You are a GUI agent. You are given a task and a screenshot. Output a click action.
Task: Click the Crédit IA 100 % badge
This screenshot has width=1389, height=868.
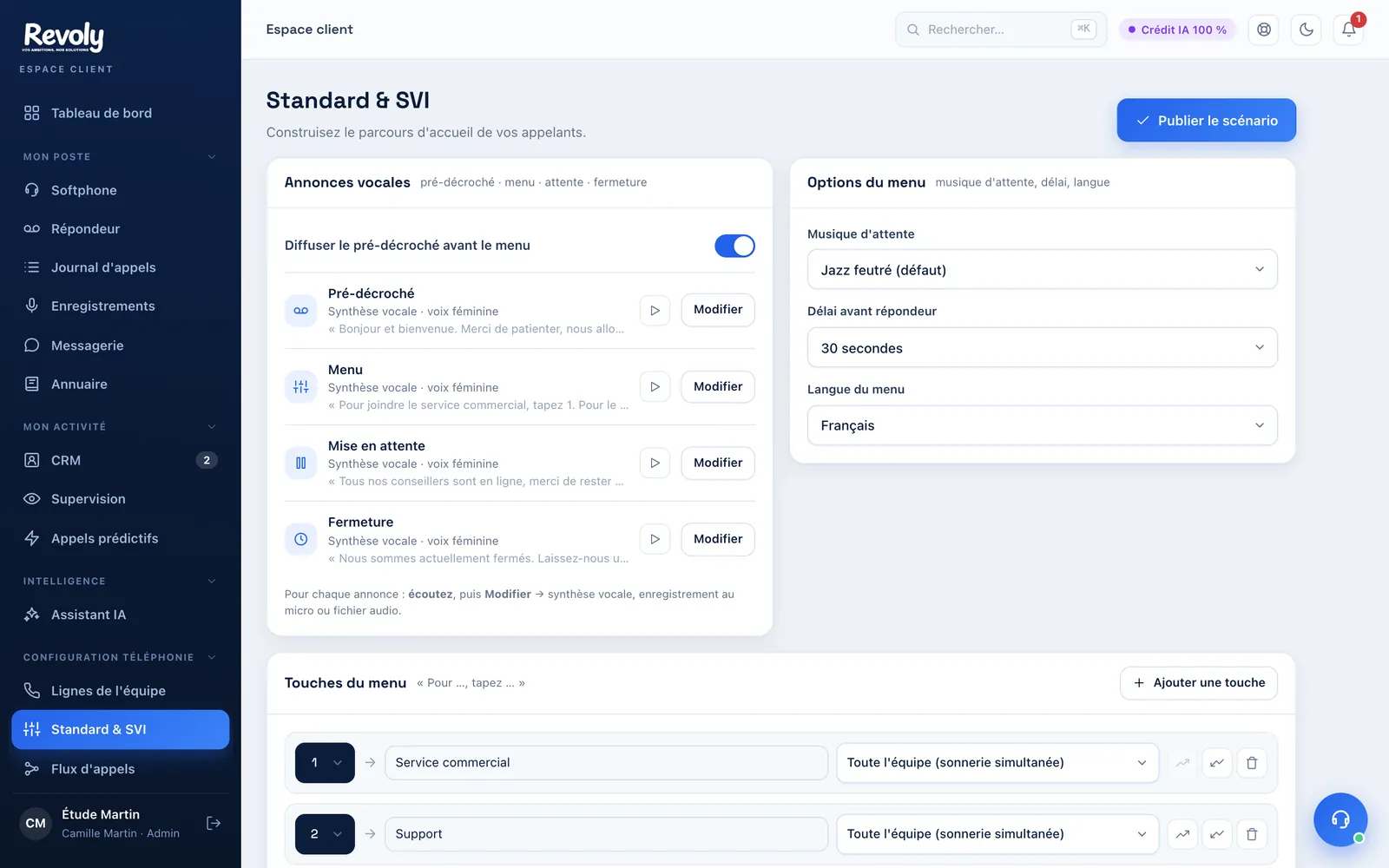[1177, 30]
